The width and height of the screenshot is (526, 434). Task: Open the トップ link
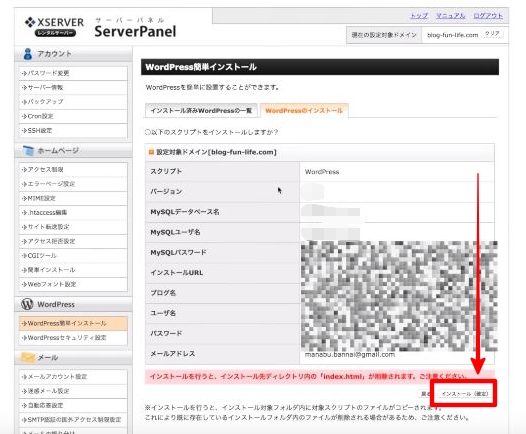tap(419, 16)
